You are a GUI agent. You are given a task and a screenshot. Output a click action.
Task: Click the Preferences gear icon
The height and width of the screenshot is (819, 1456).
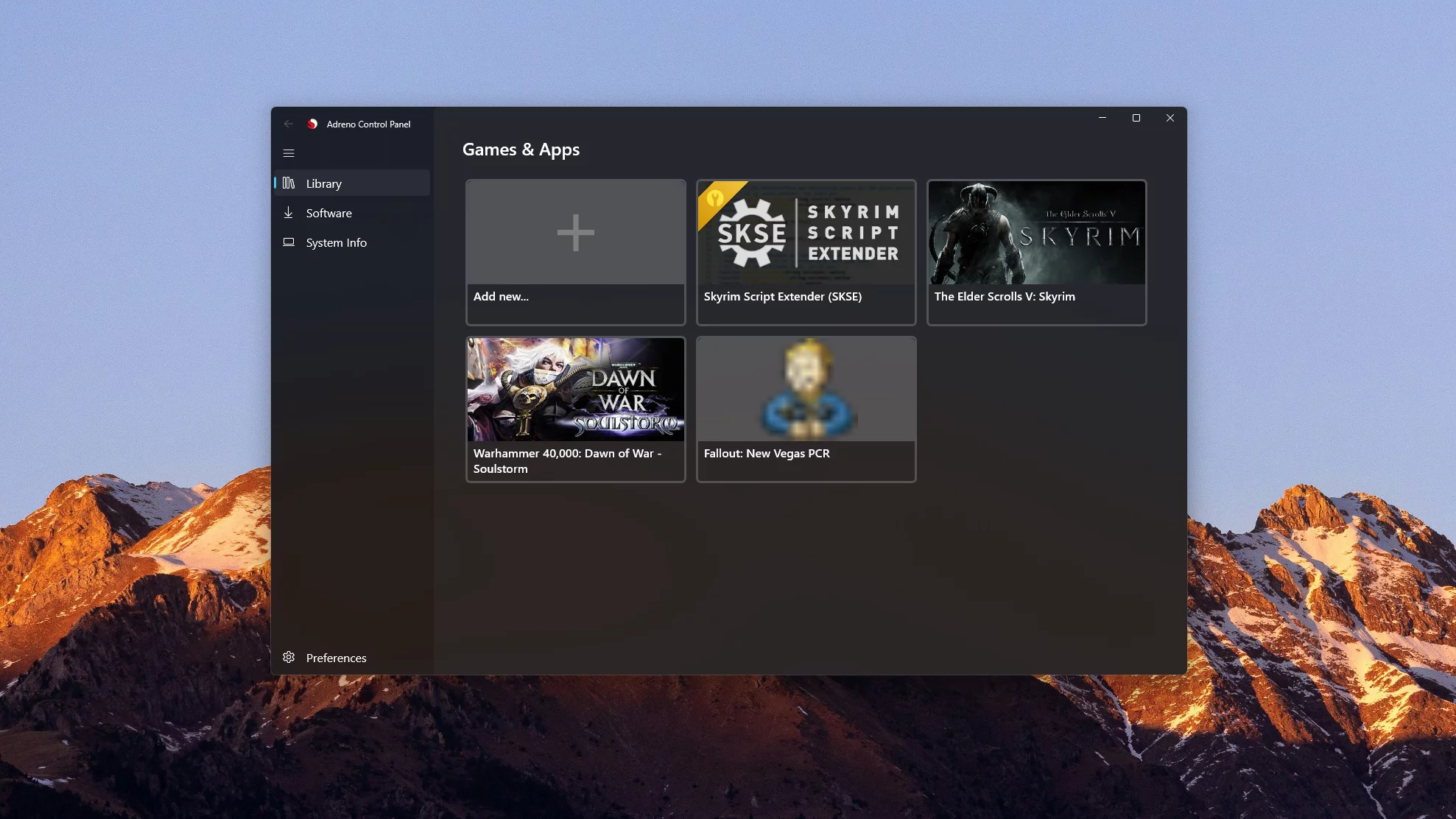pos(289,657)
